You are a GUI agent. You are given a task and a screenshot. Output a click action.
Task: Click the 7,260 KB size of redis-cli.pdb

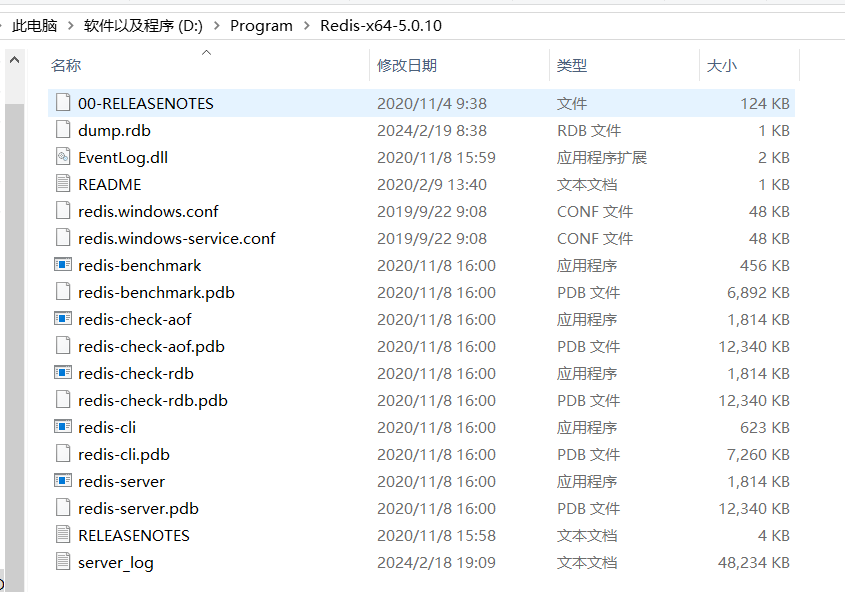point(758,455)
